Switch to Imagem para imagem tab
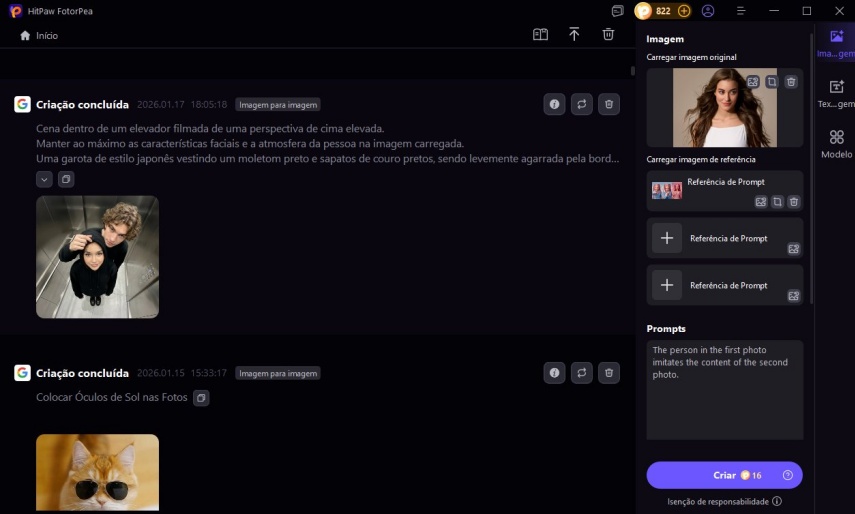The image size is (855, 514). (836, 44)
